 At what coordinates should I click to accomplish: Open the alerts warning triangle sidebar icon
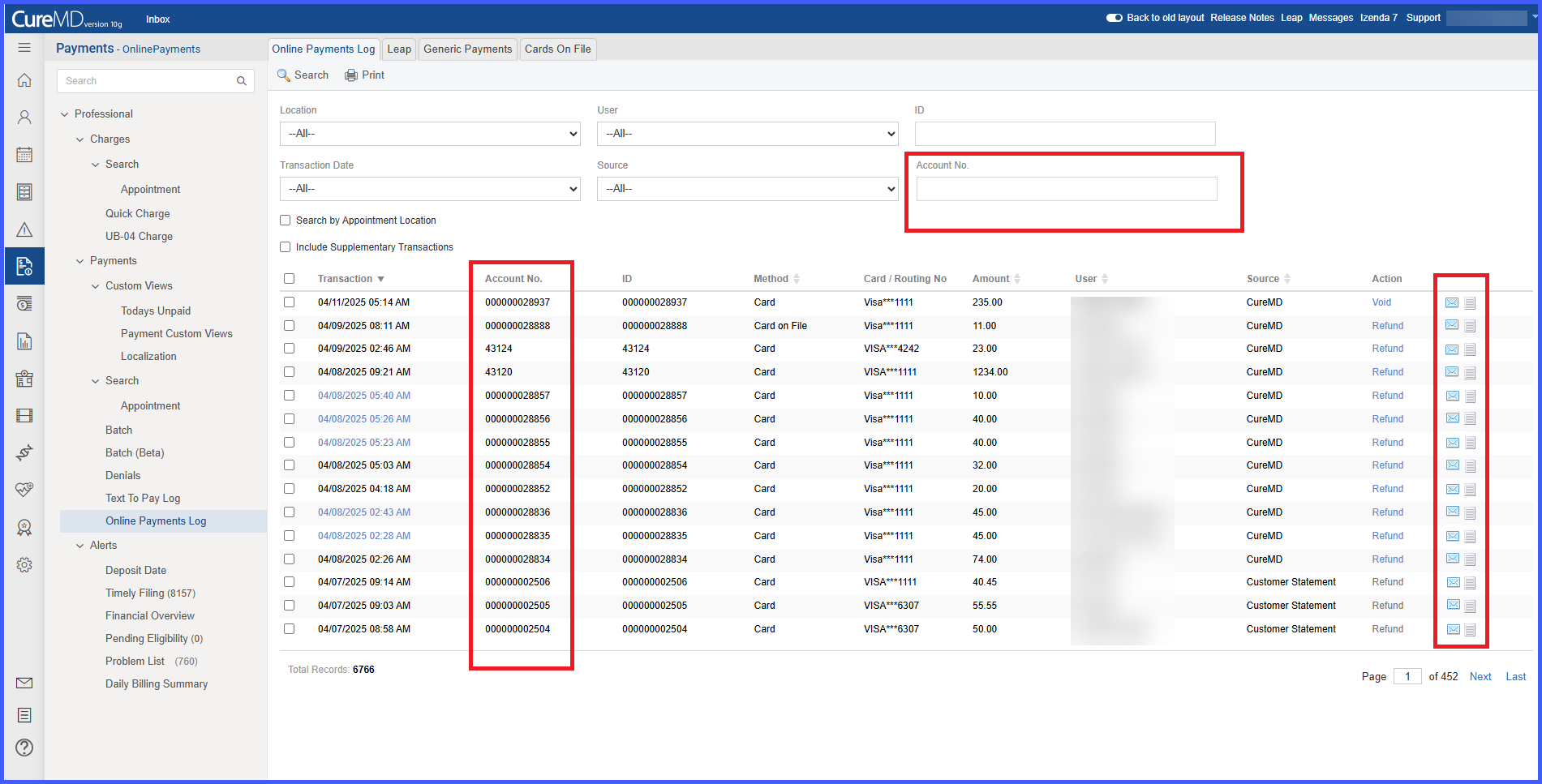pyautogui.click(x=24, y=229)
